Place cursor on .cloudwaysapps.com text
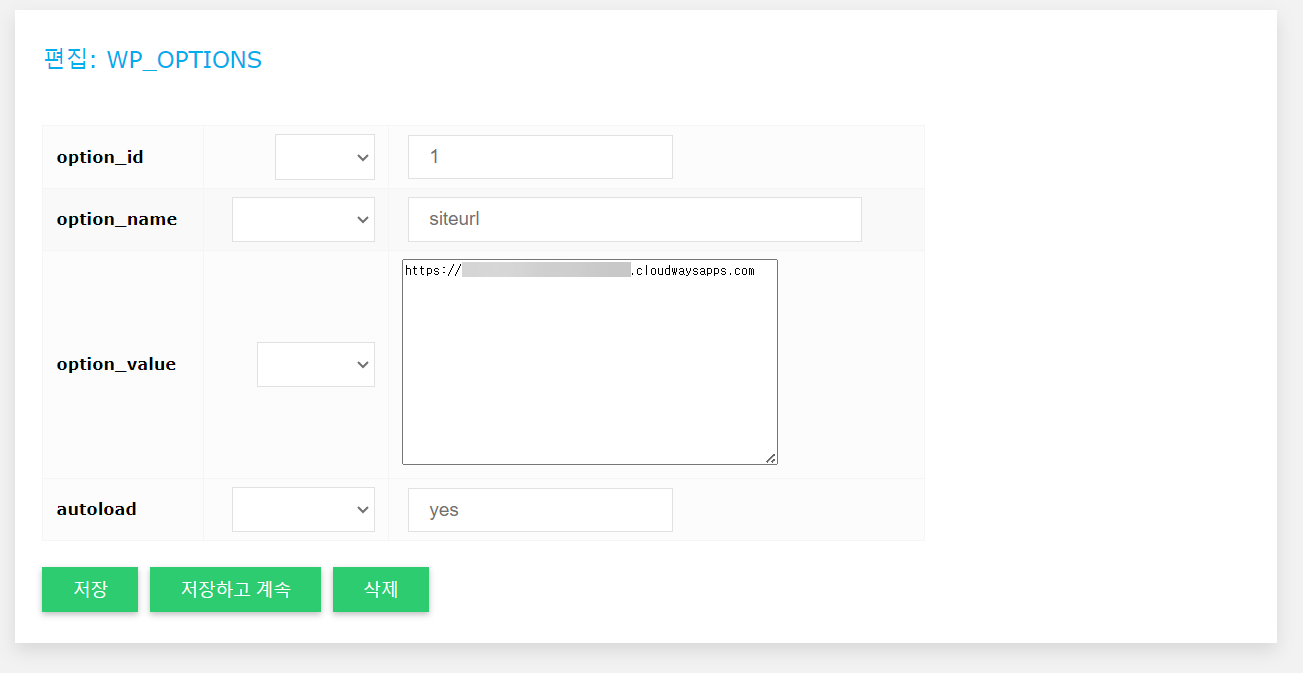The image size is (1303, 673). (693, 271)
